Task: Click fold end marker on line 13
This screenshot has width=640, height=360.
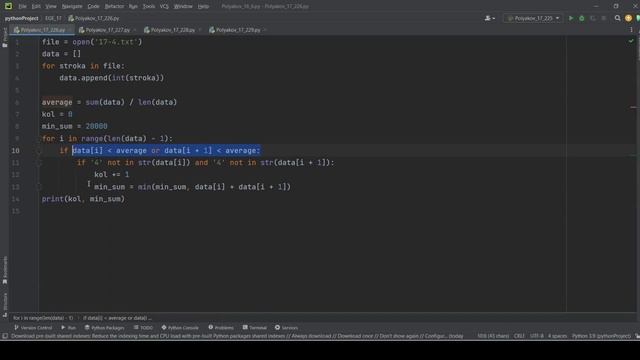Action: 40,187
